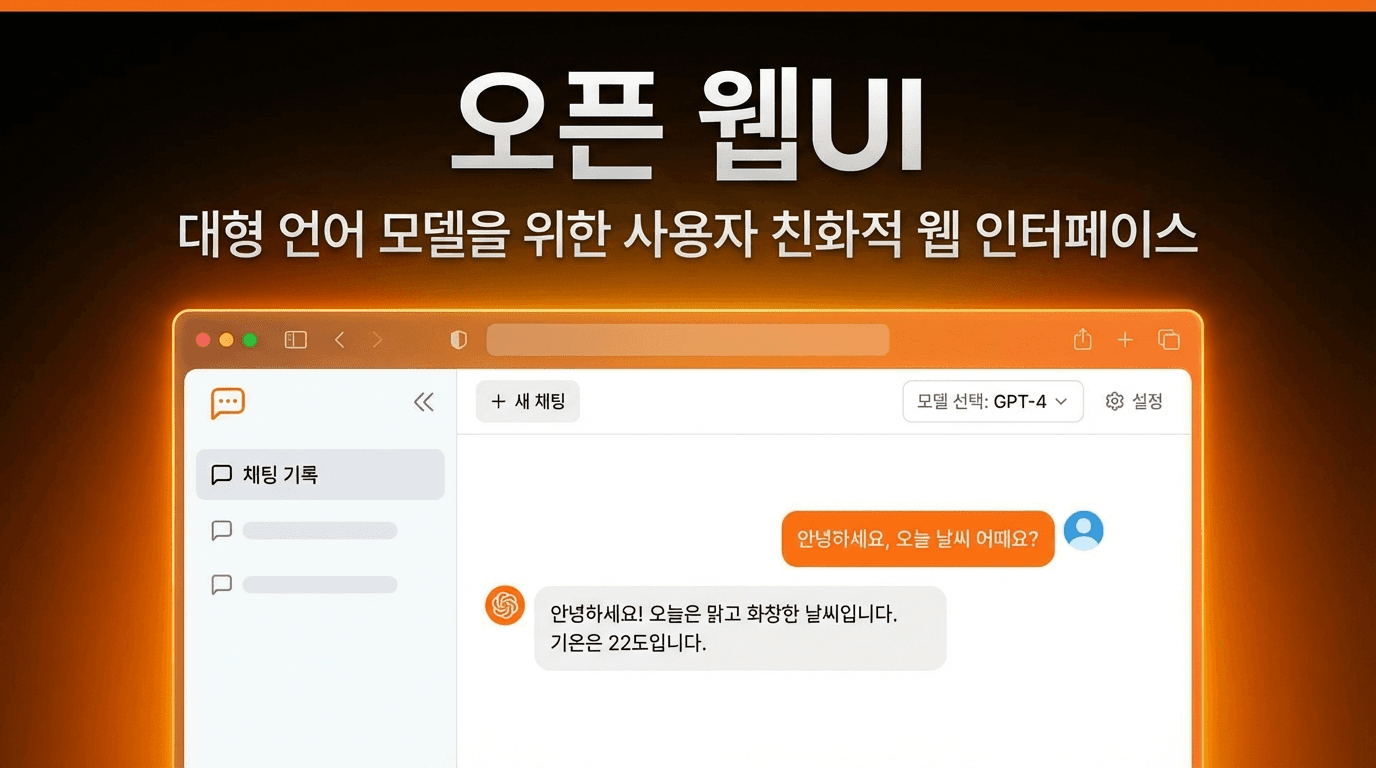Collapse the sidebar with double chevron
The width and height of the screenshot is (1376, 768).
pos(424,402)
